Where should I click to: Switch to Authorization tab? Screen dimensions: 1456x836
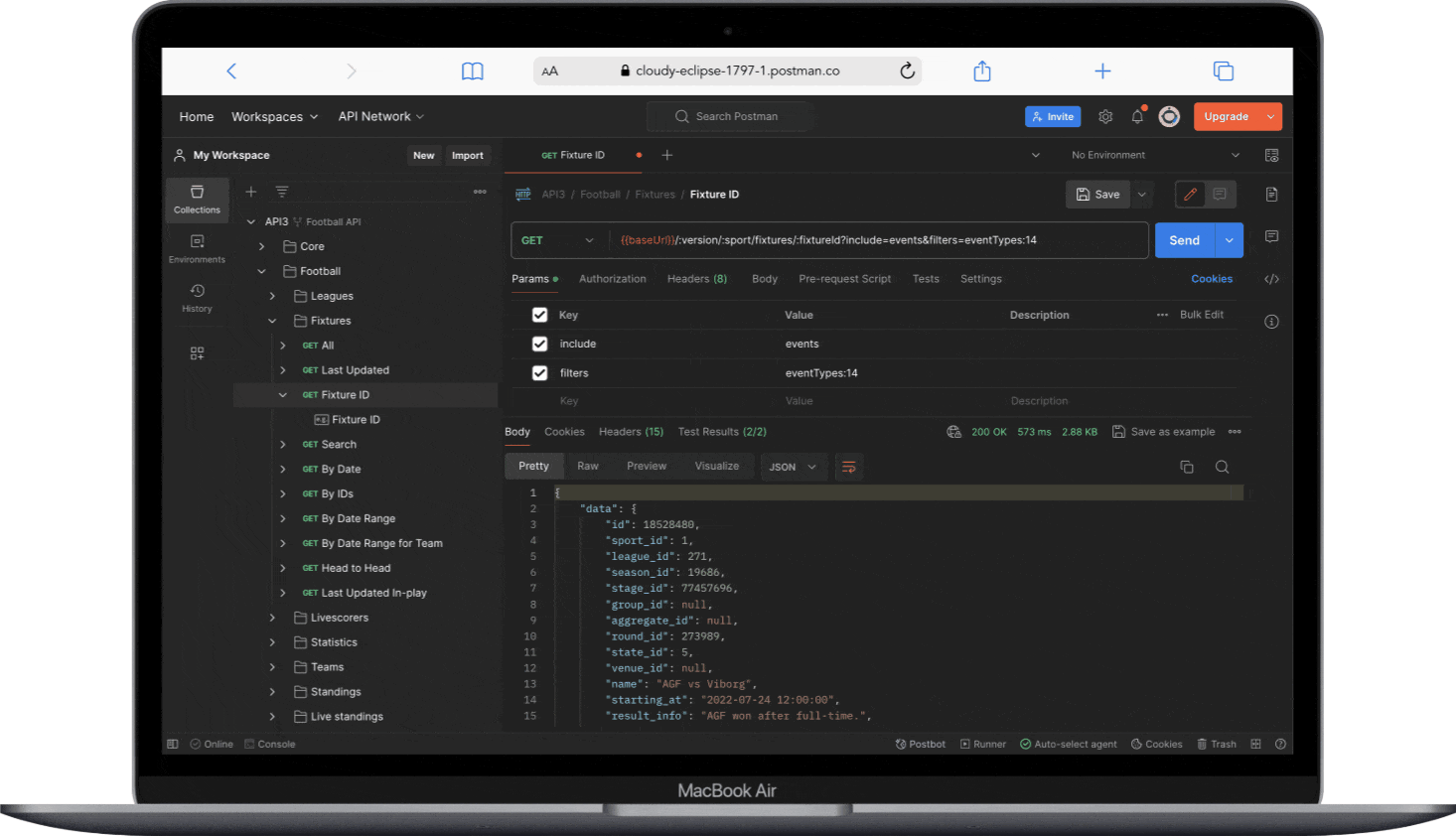[612, 279]
